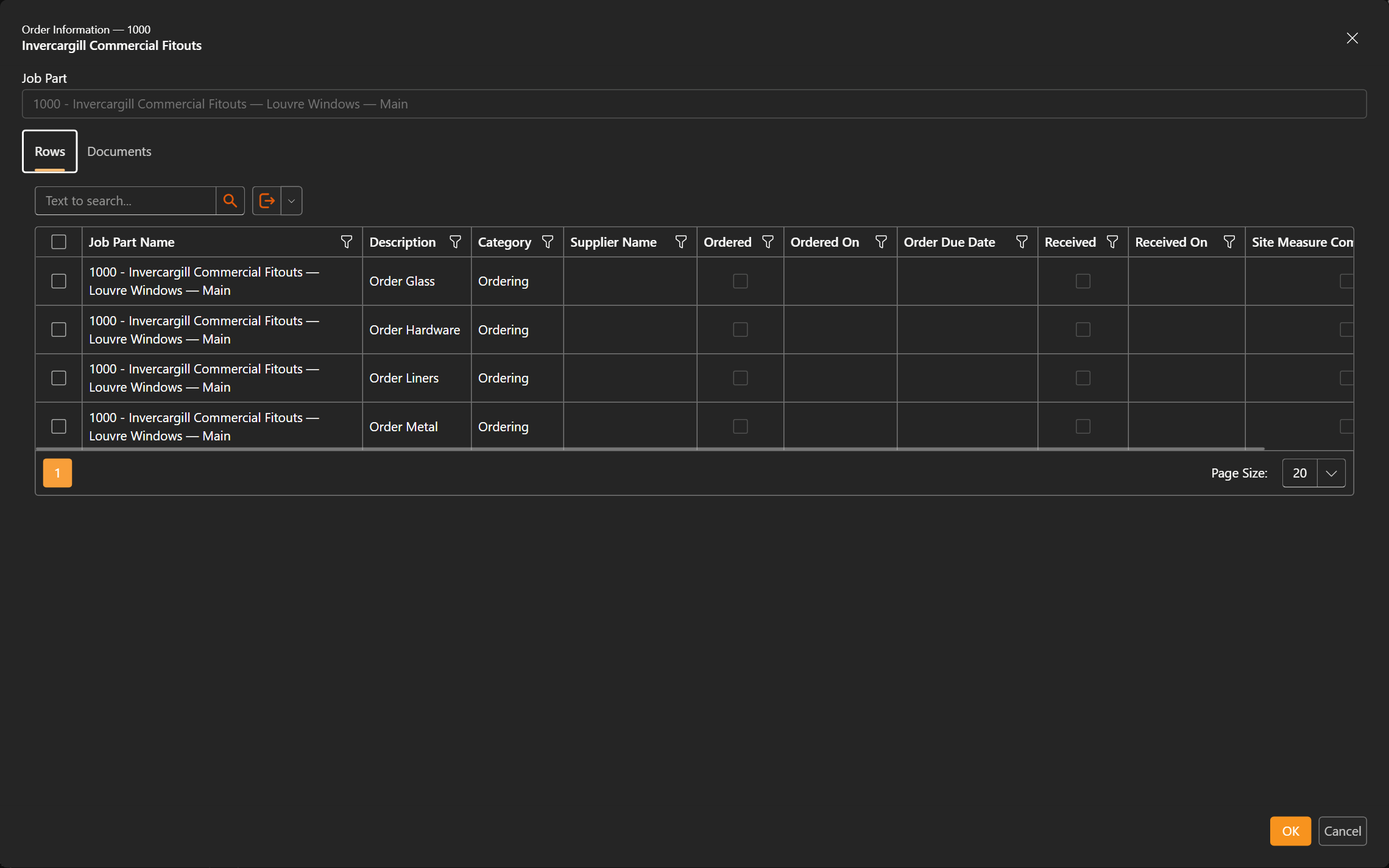
Task: Click the search magnifier icon
Action: point(230,200)
